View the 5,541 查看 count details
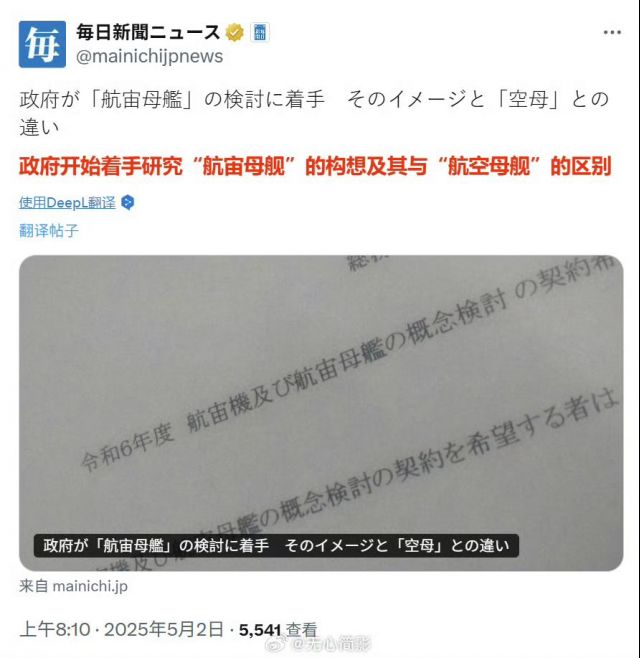This screenshot has height=658, width=640. coord(278,630)
